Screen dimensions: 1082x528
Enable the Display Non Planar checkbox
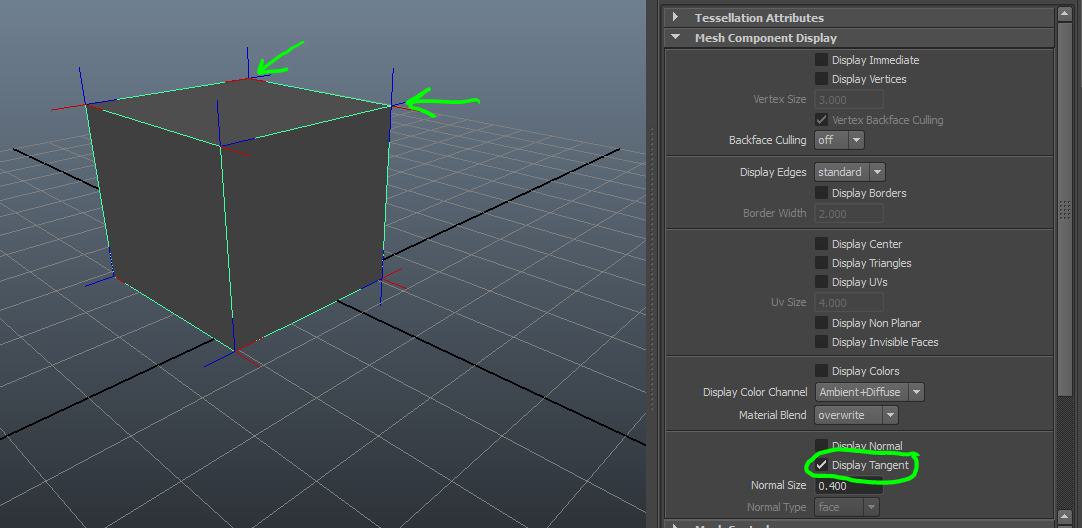821,322
